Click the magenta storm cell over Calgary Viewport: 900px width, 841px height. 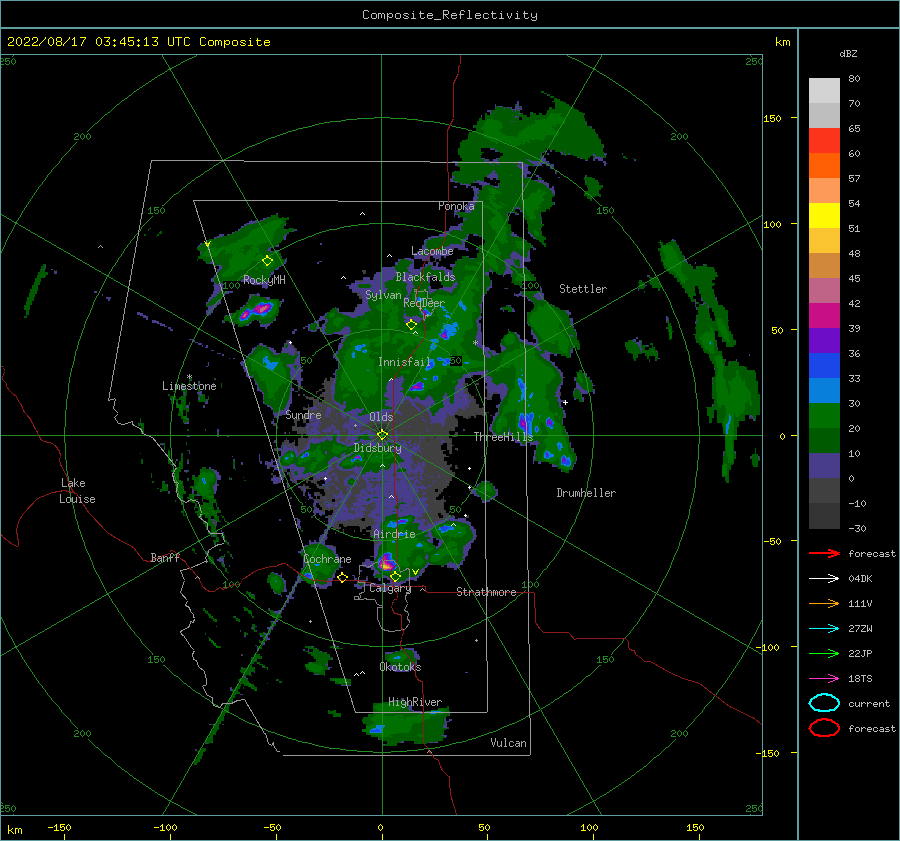click(x=387, y=563)
